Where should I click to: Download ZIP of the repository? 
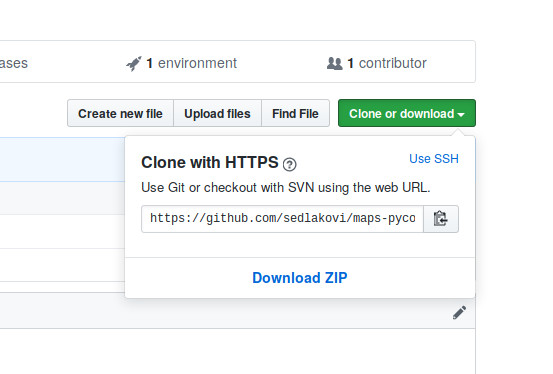300,278
